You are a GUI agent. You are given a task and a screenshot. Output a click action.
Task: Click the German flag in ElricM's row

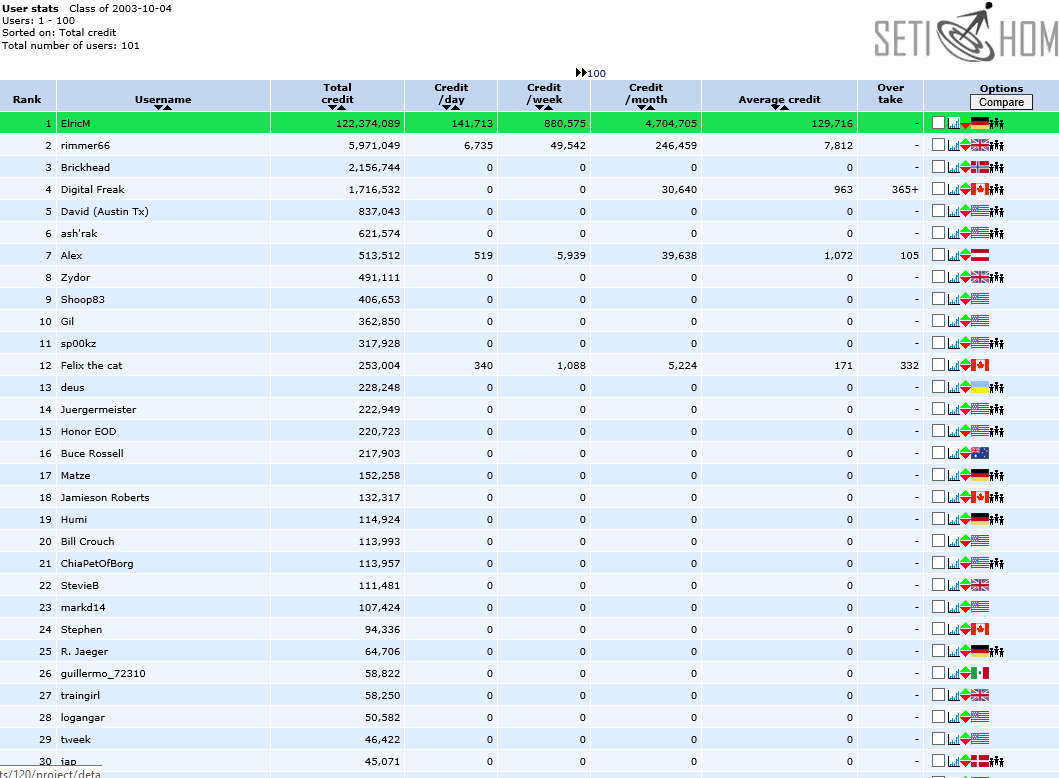979,123
